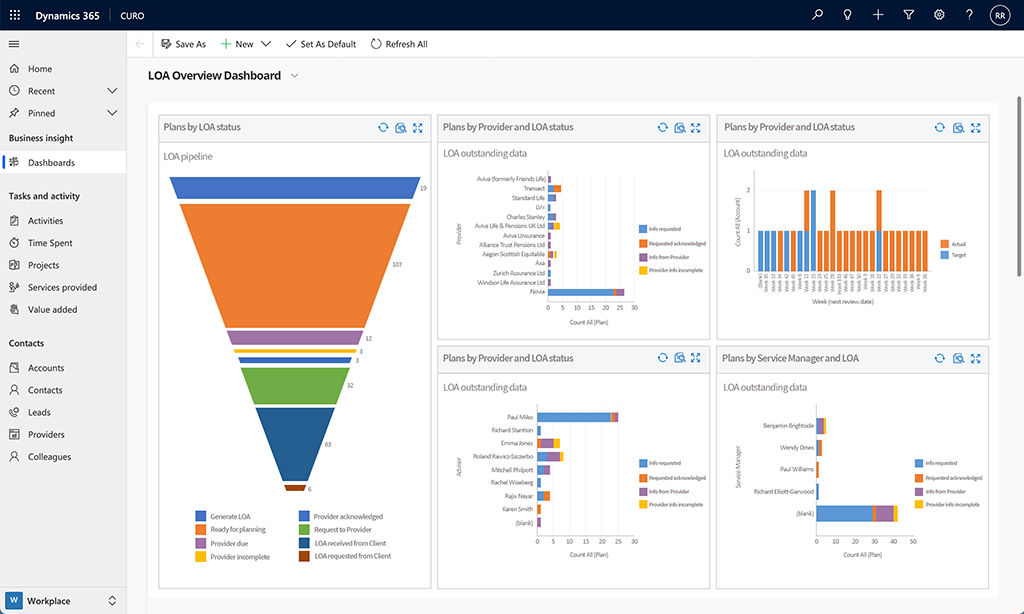1024x614 pixels.
Task: Click the large orange funnel segment labeled 107
Action: 295,265
